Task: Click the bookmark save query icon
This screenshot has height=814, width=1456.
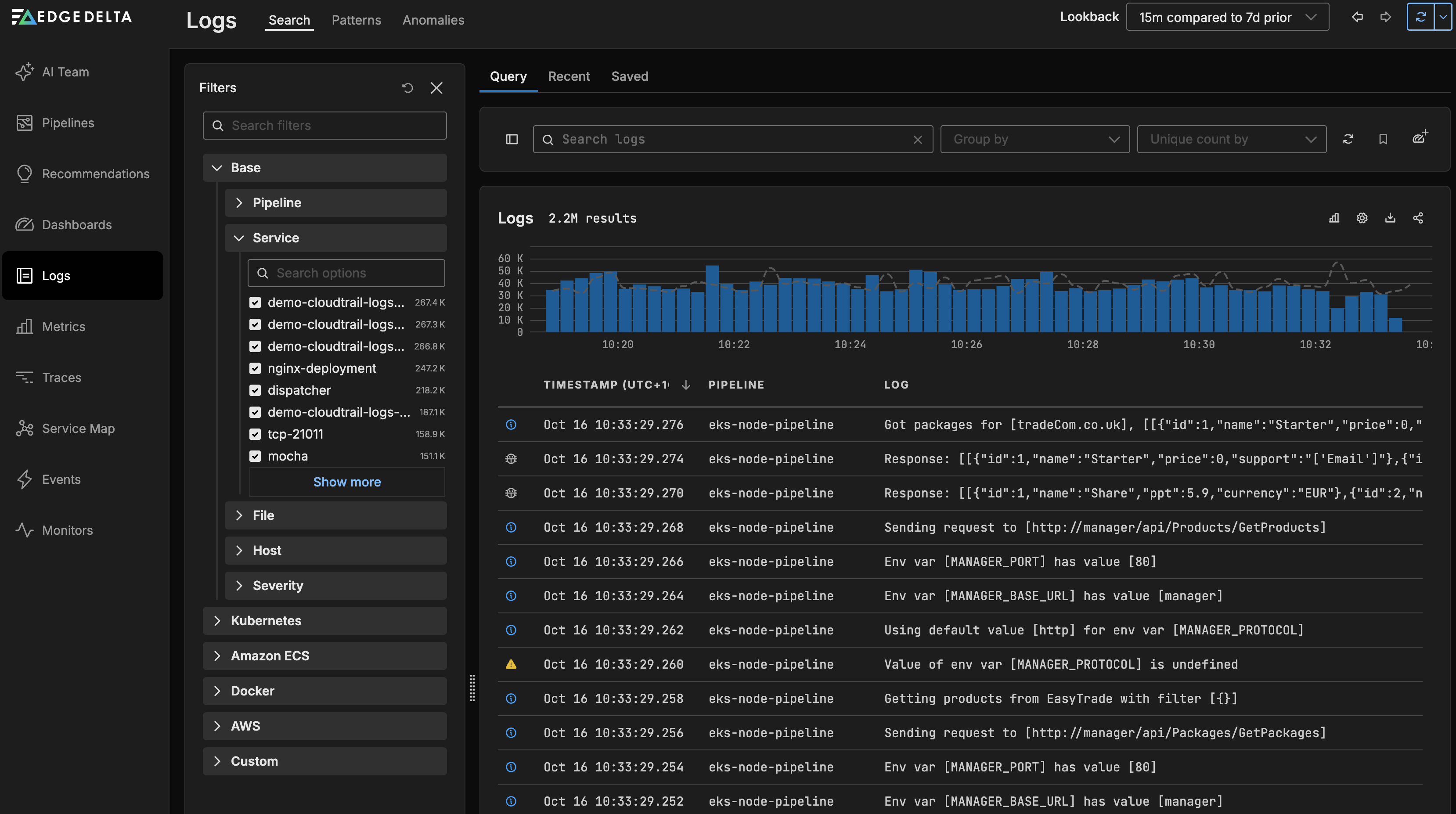Action: click(1383, 139)
